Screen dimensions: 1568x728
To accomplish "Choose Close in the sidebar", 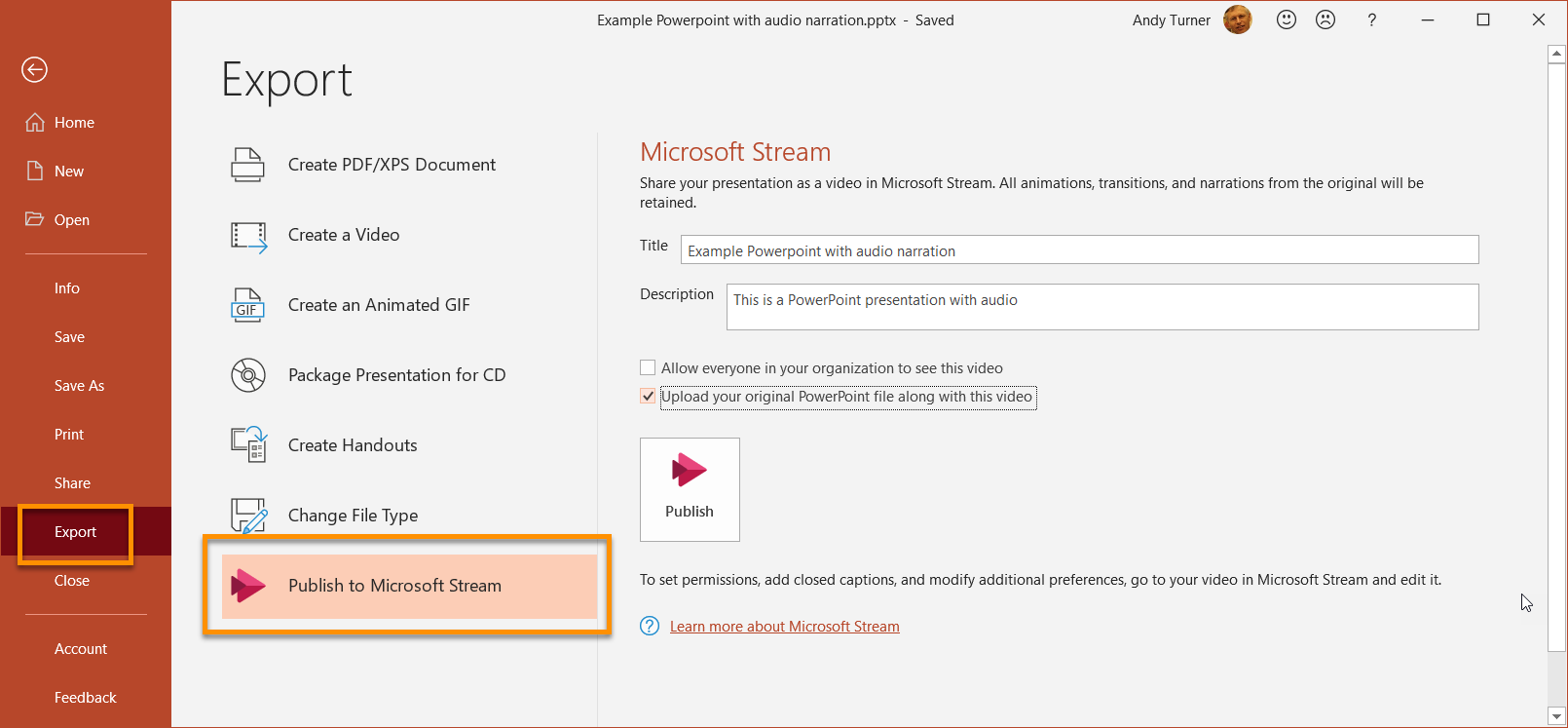I will tap(72, 580).
